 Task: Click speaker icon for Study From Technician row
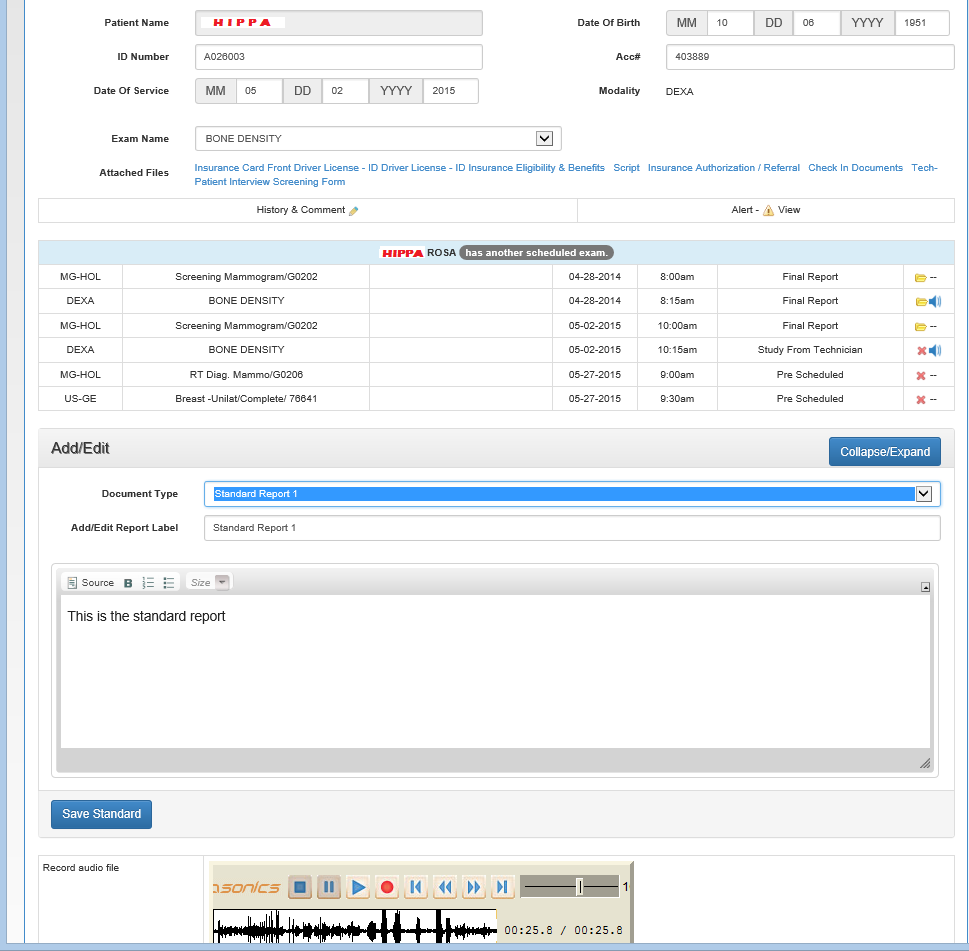click(x=935, y=350)
